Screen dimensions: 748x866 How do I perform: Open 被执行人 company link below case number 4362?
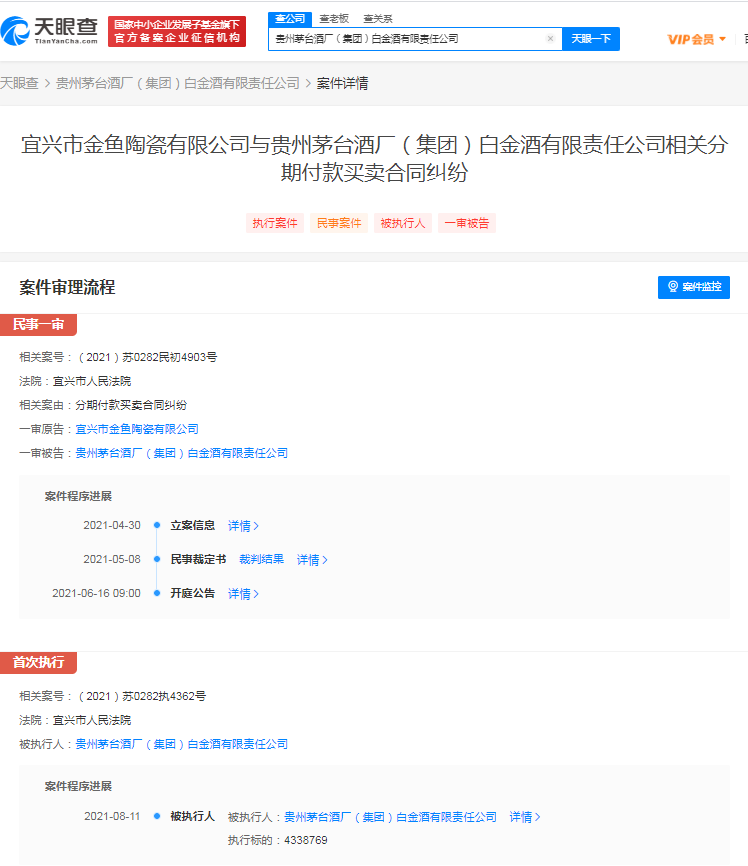point(182,744)
